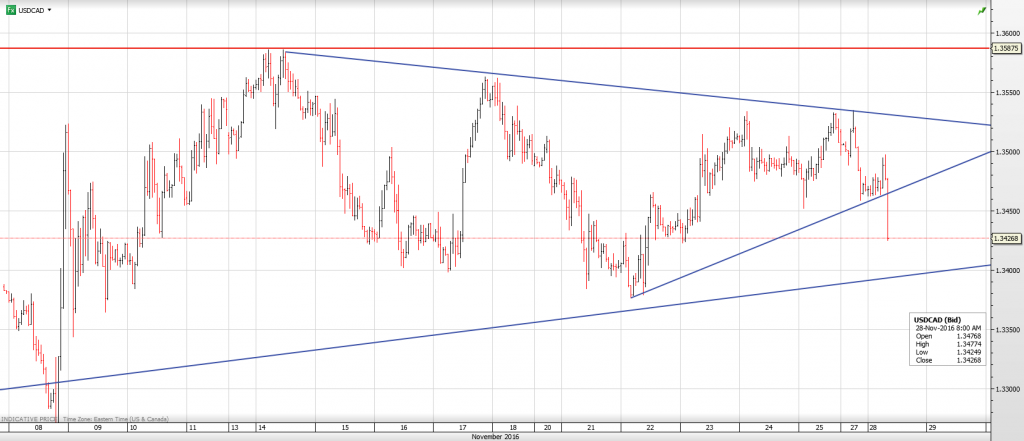Click date 14 on the time axis
This screenshot has height=441, width=1024.
(263, 428)
